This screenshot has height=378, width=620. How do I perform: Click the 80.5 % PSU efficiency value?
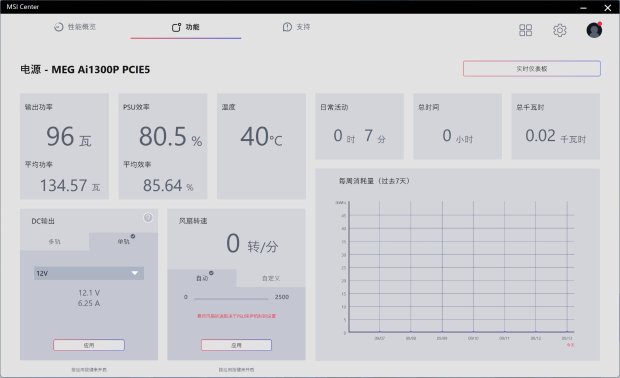(170, 137)
